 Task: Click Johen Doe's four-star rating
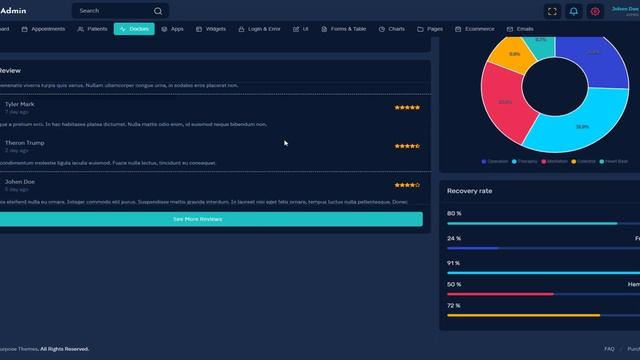[x=407, y=185]
